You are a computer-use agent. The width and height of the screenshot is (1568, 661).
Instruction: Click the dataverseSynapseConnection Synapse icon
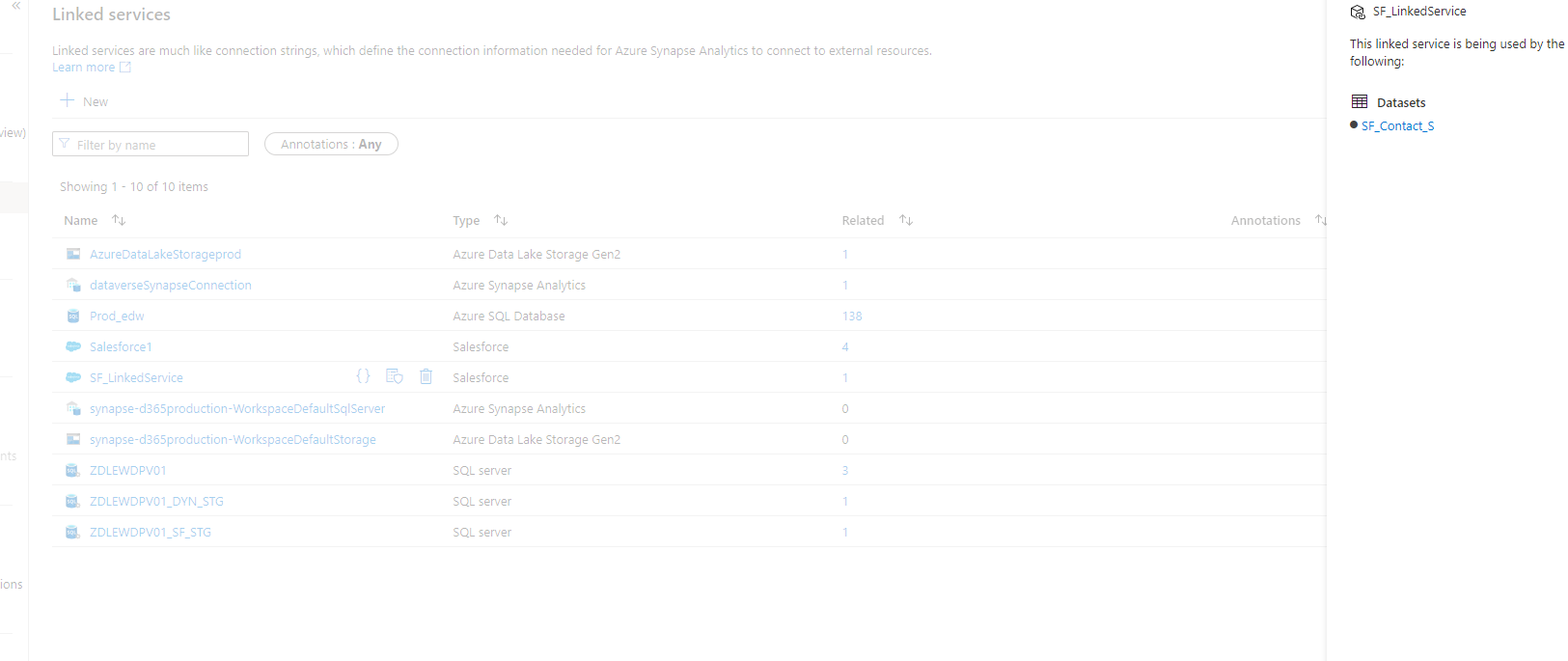[72, 285]
